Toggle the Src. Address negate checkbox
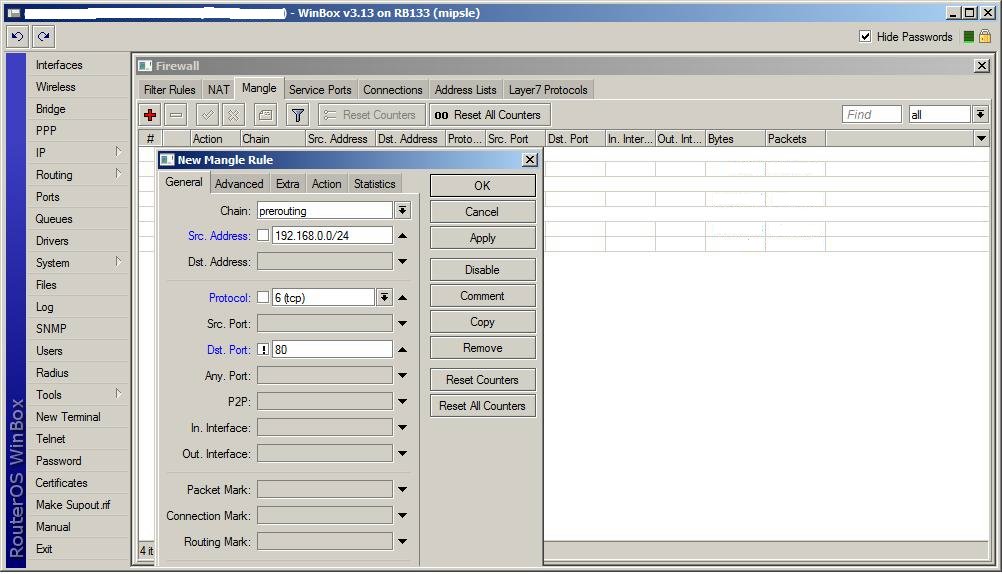This screenshot has width=1002, height=574. coord(263,235)
